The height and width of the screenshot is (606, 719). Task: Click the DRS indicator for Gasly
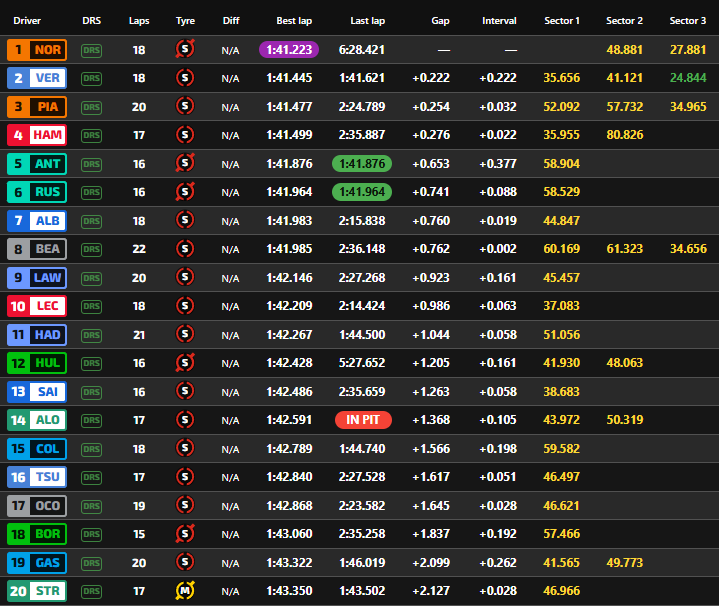[x=92, y=563]
